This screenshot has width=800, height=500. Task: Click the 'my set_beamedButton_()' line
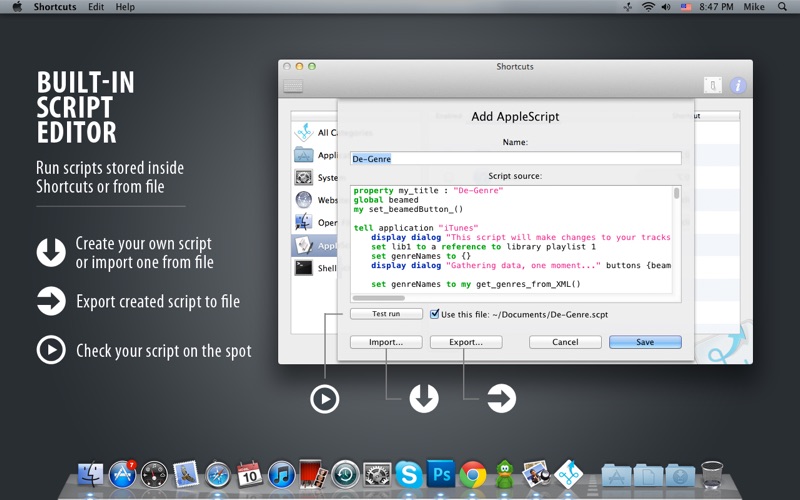point(408,209)
